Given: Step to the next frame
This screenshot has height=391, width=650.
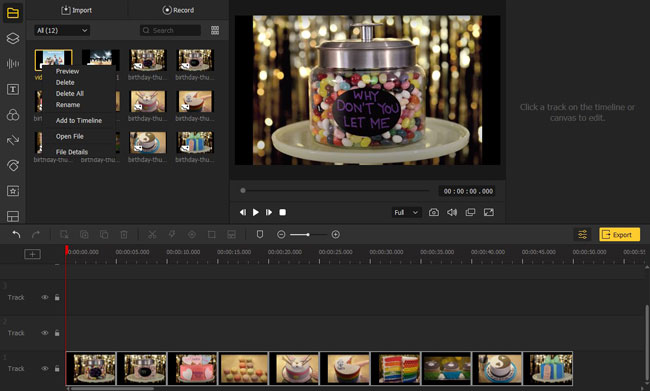Looking at the screenshot, I should coord(269,212).
